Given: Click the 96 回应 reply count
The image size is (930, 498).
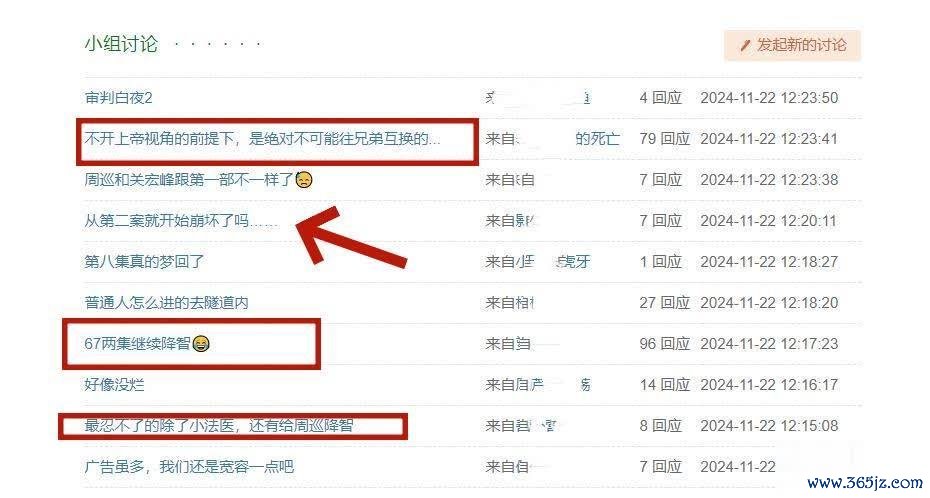Looking at the screenshot, I should tap(665, 343).
